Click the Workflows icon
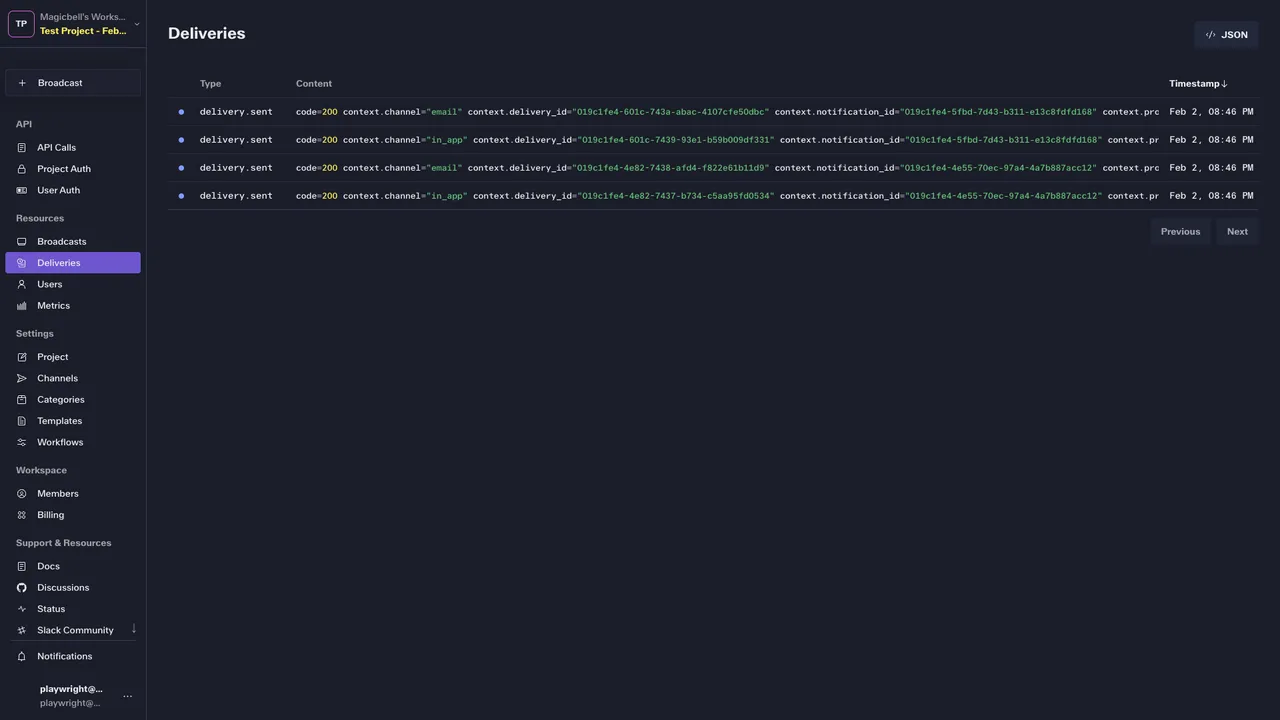This screenshot has width=1280, height=720. click(22, 443)
